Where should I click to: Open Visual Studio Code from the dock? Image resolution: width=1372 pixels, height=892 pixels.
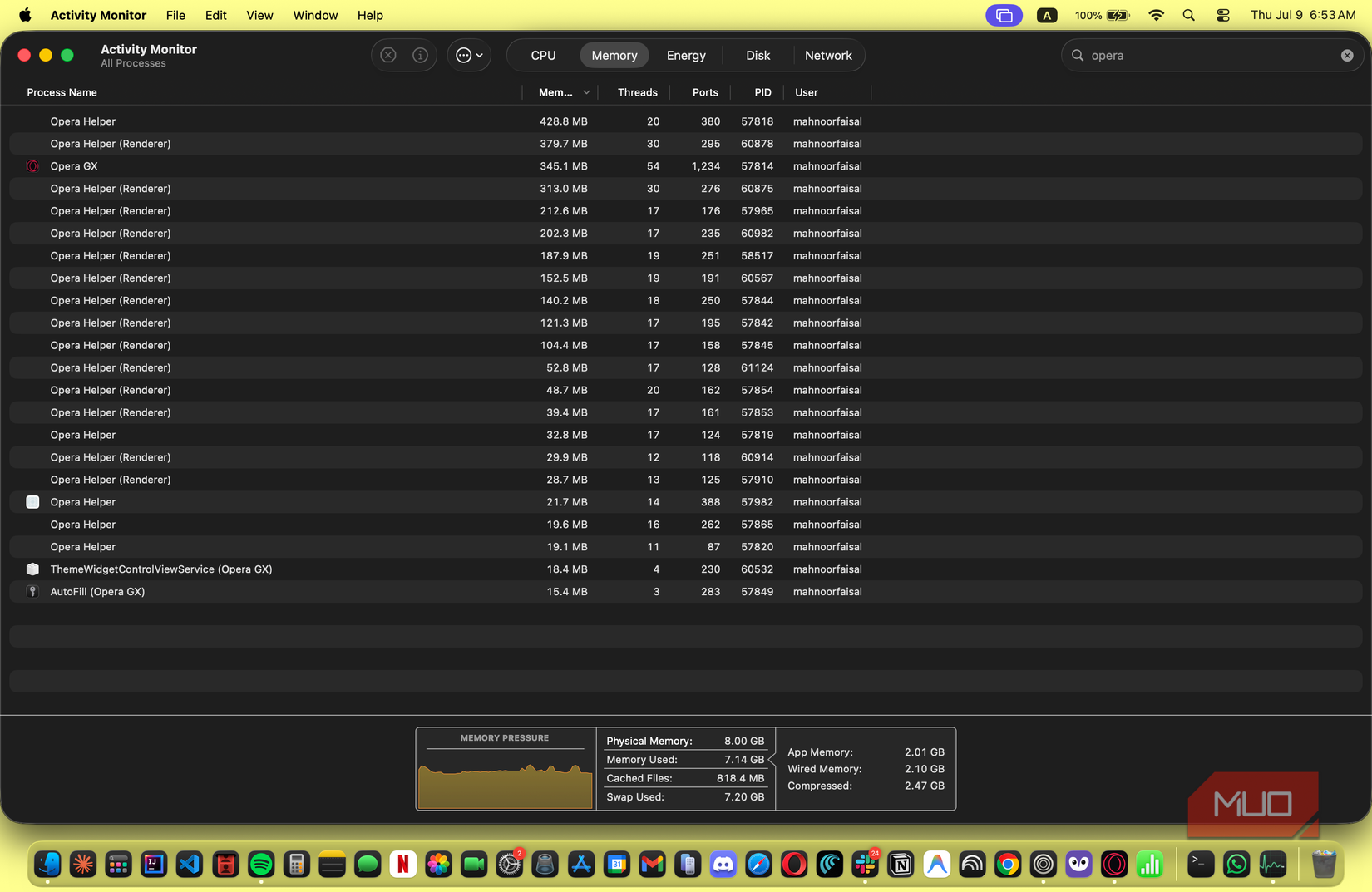pyautogui.click(x=190, y=865)
